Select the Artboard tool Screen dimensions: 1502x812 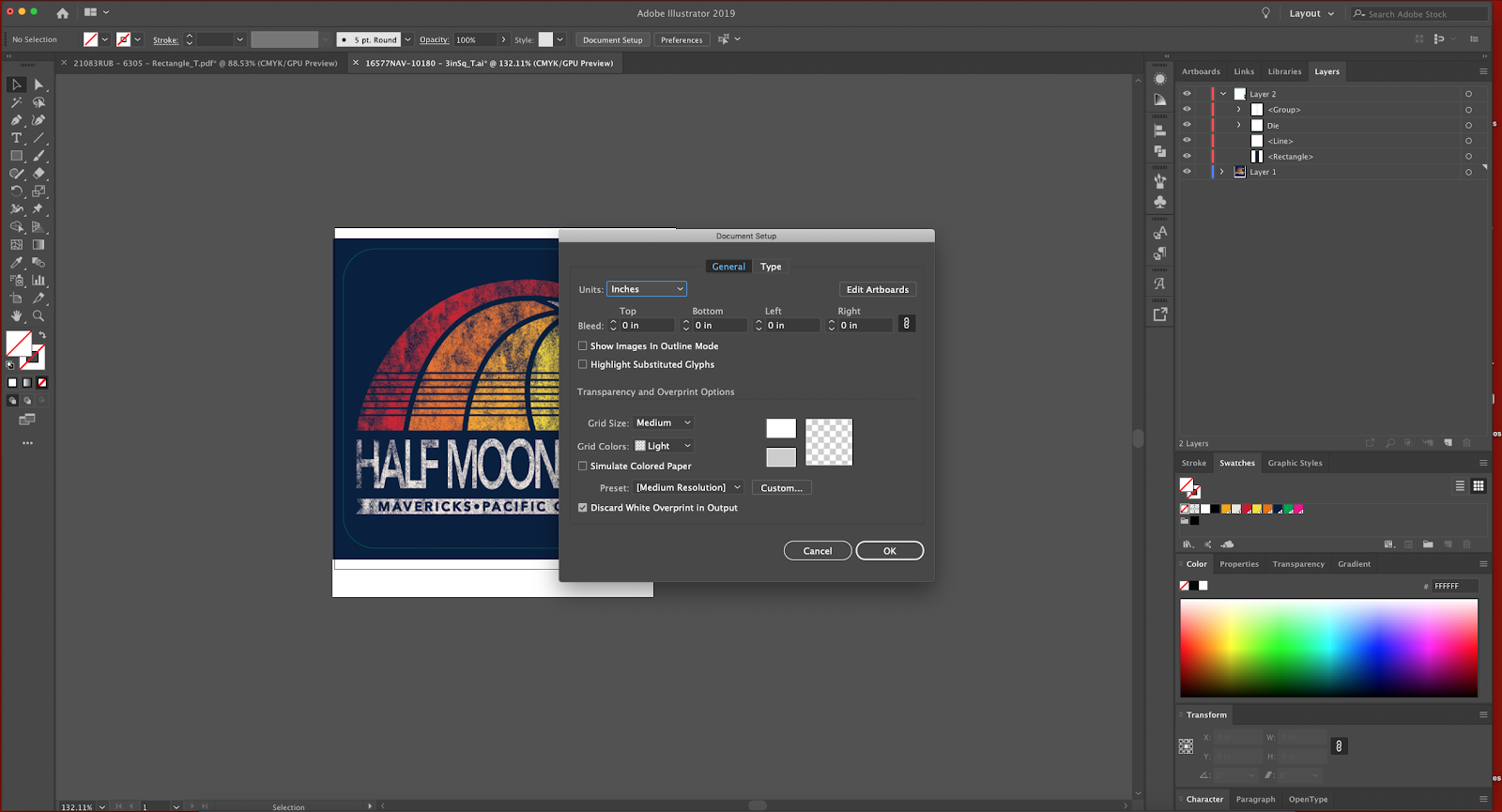coord(16,299)
